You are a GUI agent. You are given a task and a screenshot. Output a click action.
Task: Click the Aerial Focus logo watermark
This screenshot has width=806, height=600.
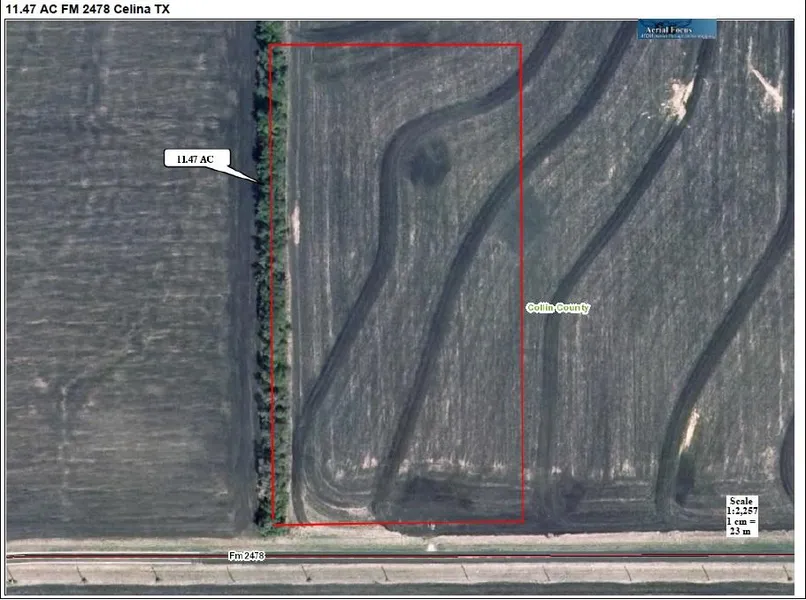point(678,29)
